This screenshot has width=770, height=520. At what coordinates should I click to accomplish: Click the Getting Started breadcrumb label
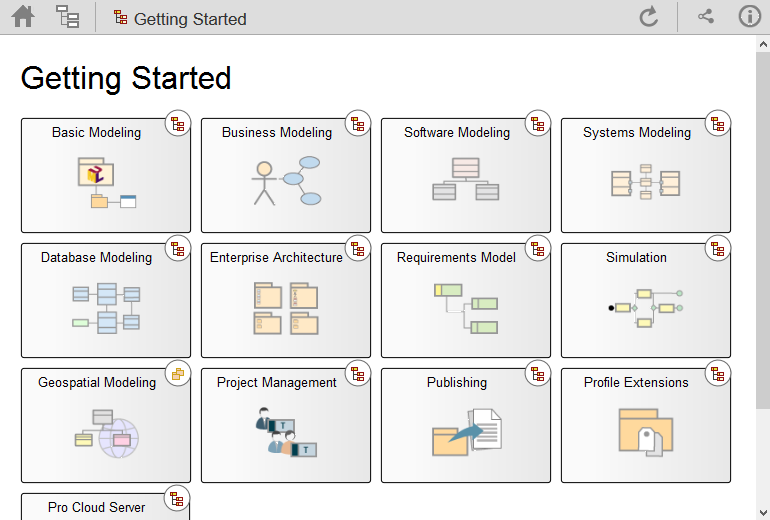189,19
